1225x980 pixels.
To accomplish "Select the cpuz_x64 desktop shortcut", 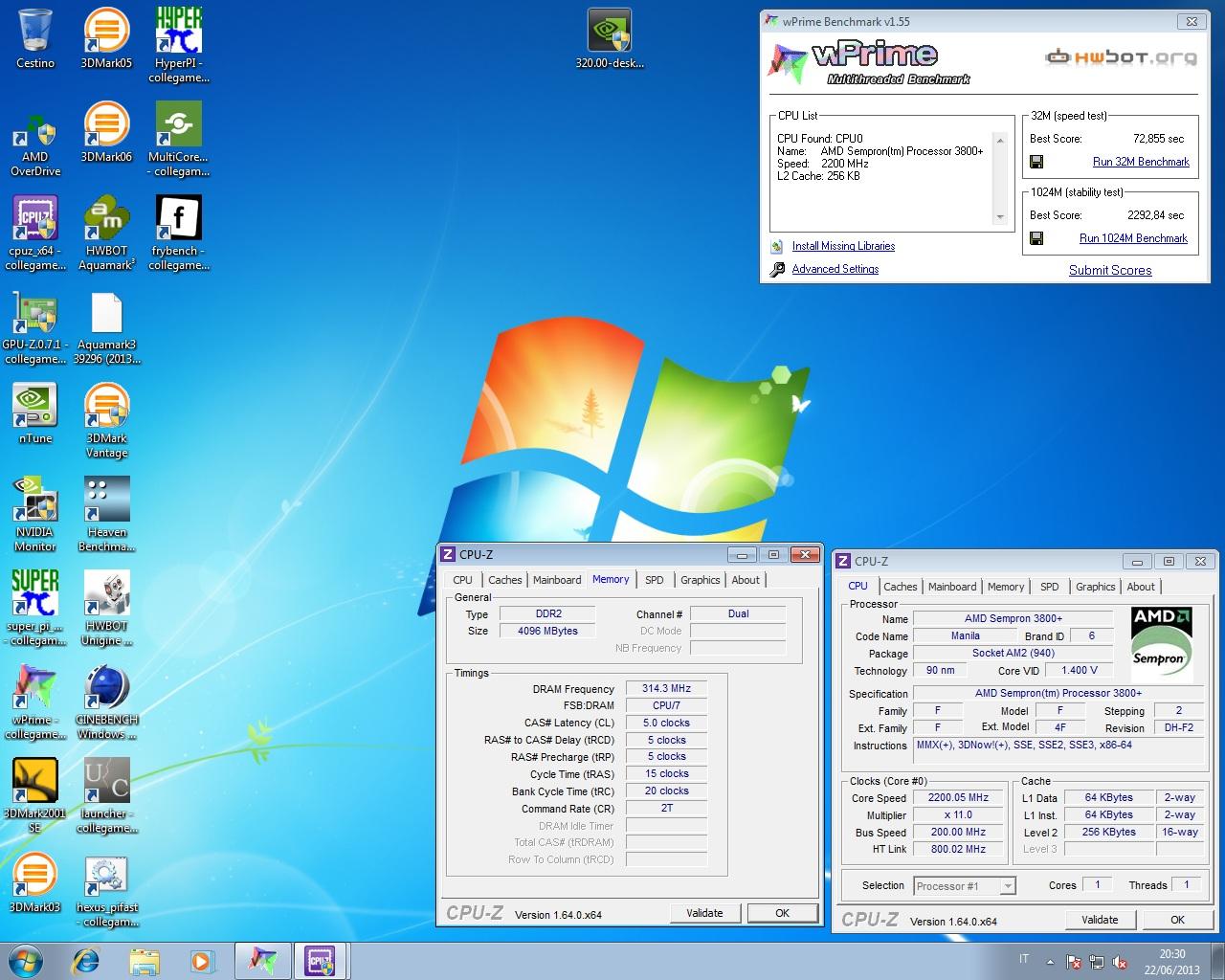I will [x=35, y=233].
